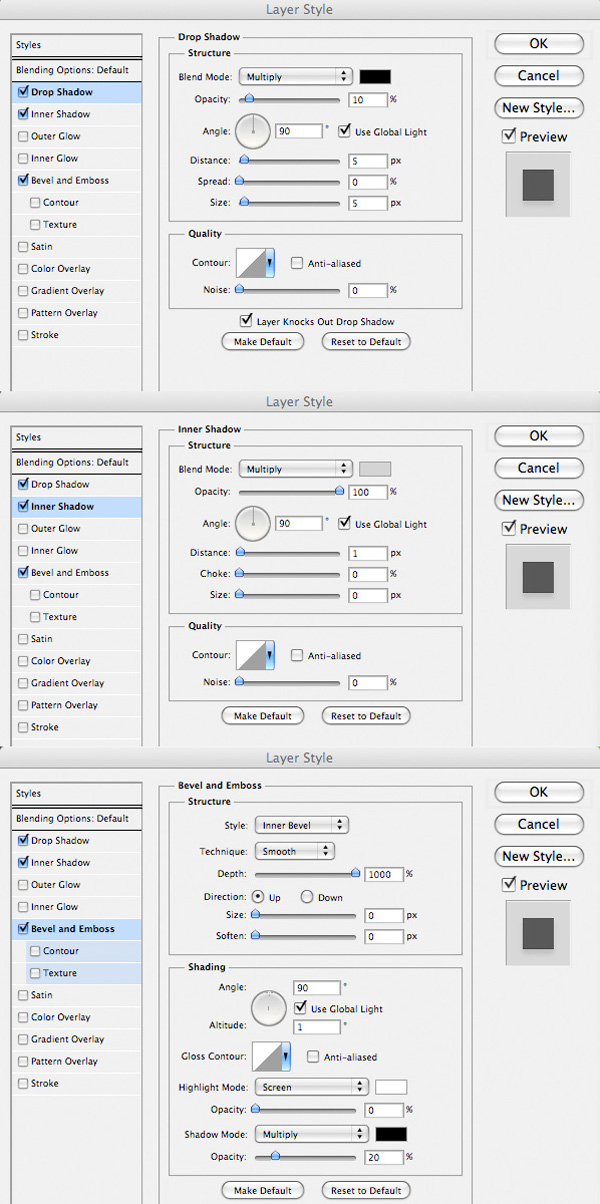Click the gray Inner Shadow color swatch
Image resolution: width=600 pixels, height=1204 pixels.
375,468
